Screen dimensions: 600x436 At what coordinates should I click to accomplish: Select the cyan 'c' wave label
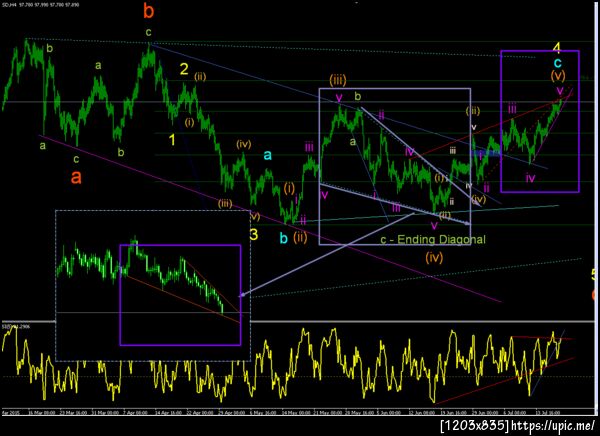[558, 62]
